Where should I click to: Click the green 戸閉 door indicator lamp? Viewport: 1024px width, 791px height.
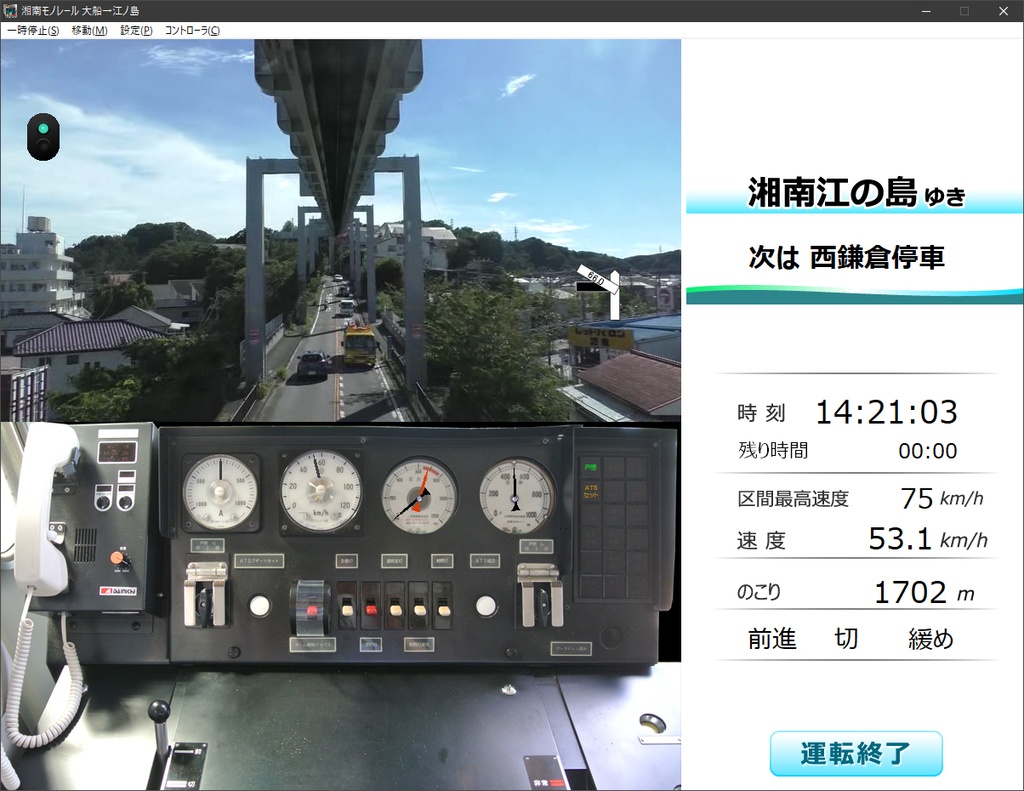[x=592, y=466]
